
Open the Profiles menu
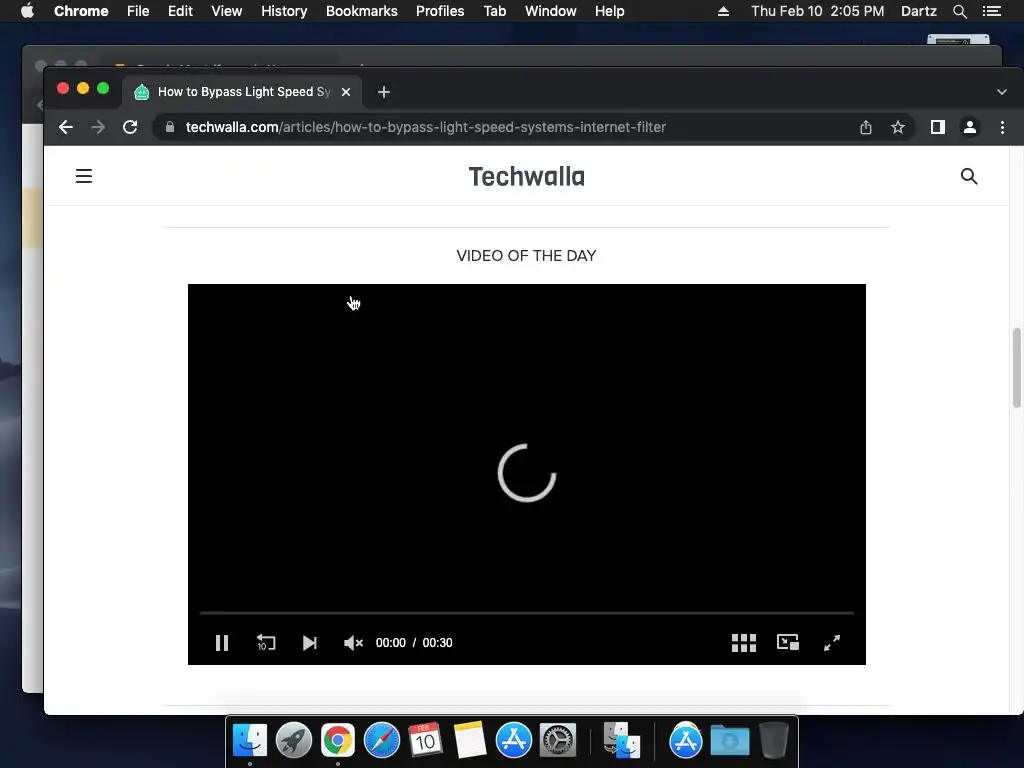click(x=440, y=11)
